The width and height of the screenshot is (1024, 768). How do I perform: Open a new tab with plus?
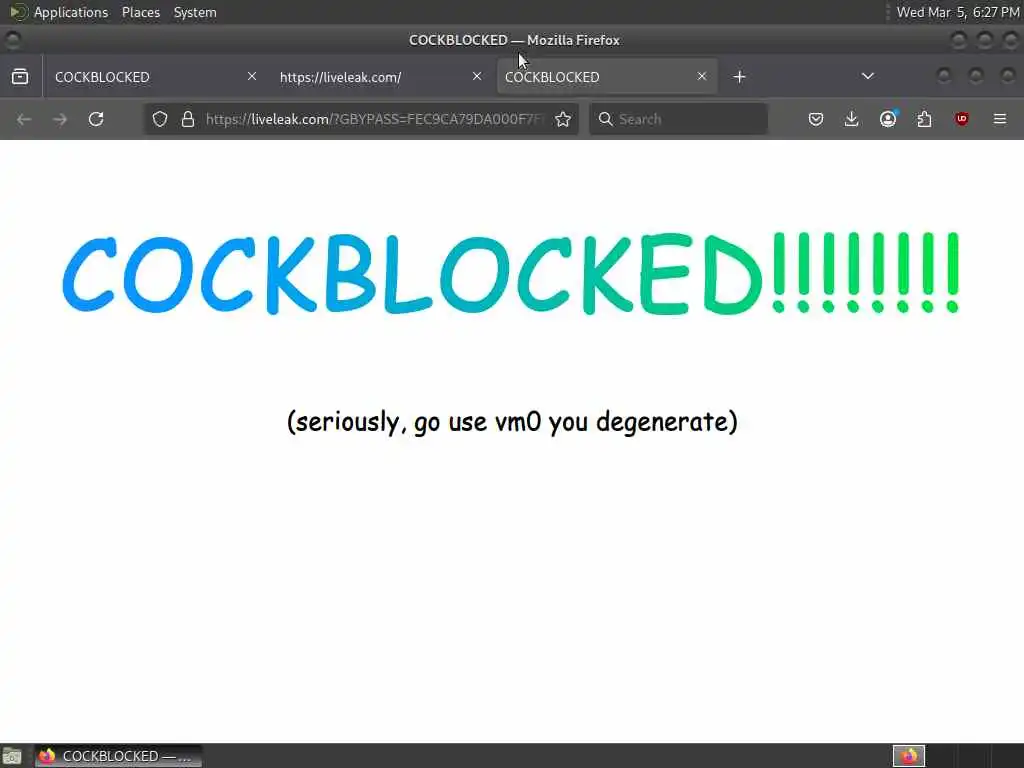click(x=739, y=77)
